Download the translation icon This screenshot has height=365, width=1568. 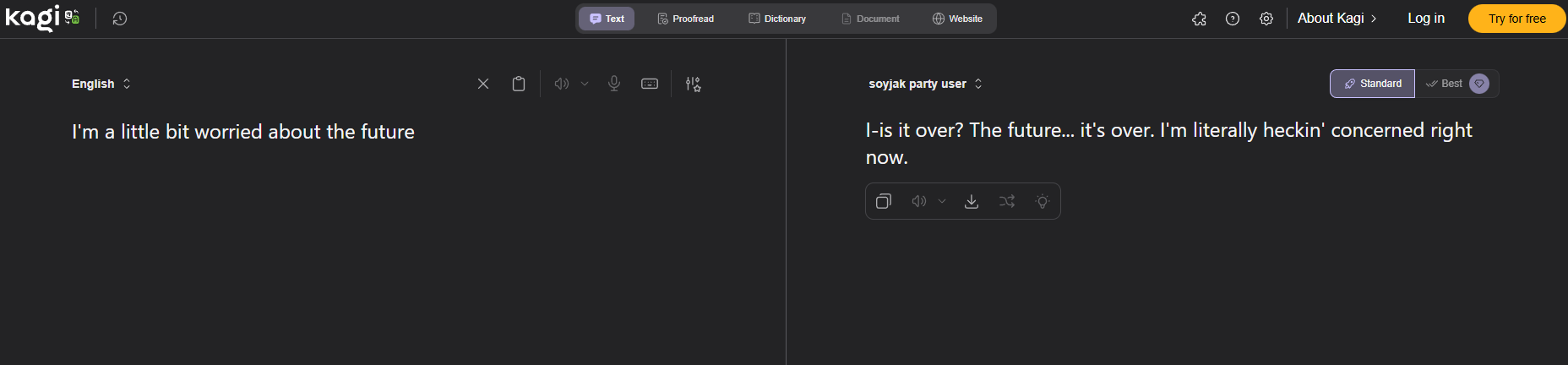tap(972, 201)
